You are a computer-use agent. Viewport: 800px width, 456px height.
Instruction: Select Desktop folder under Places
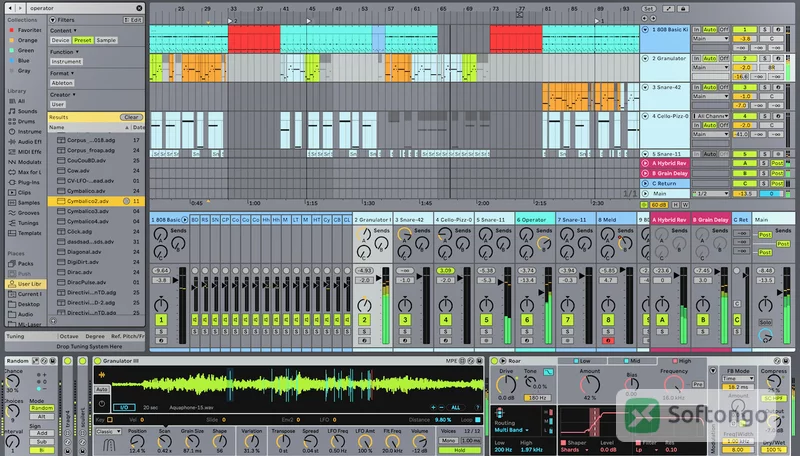tap(29, 304)
